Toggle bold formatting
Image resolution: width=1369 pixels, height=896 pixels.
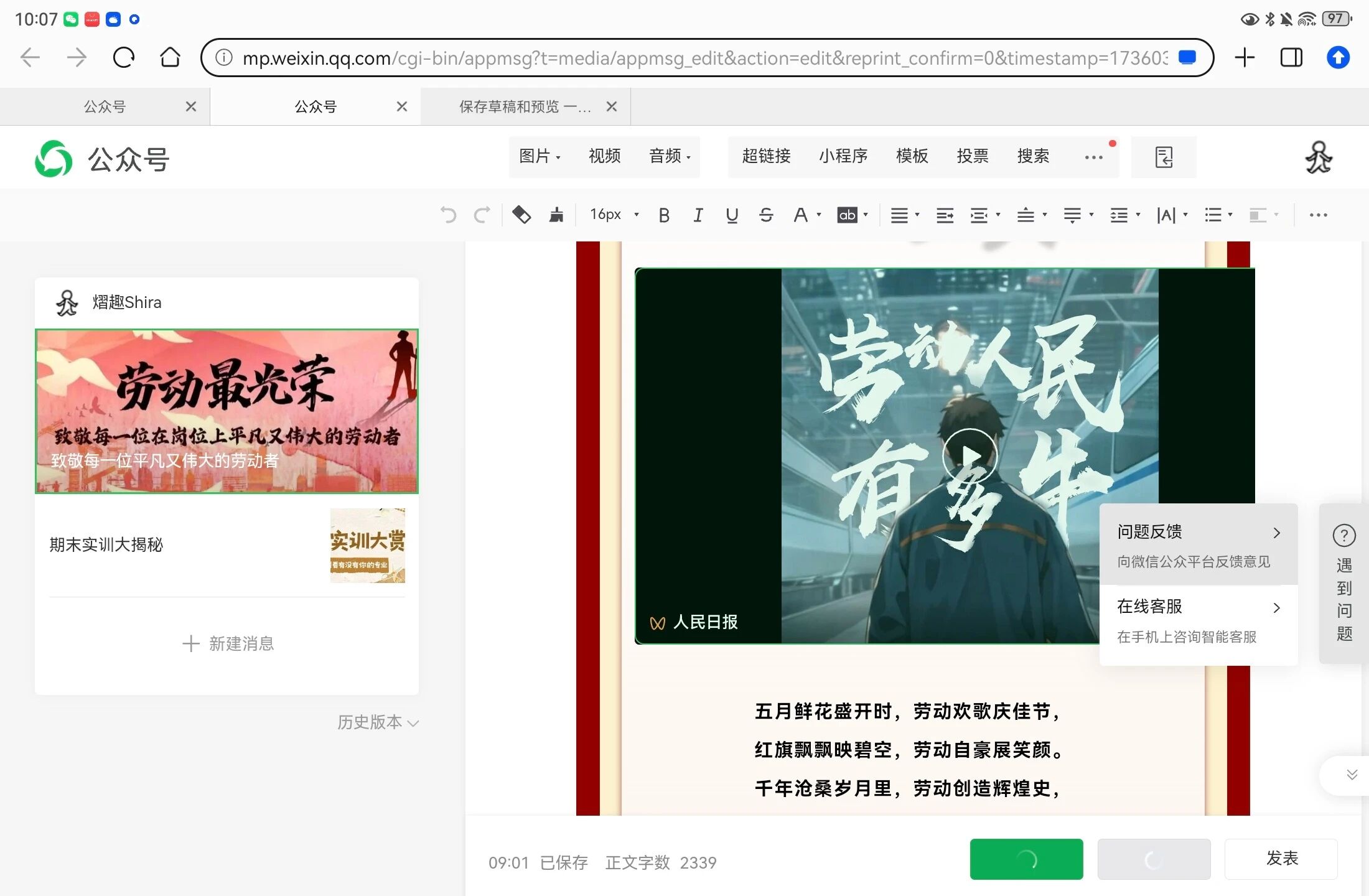tap(664, 215)
